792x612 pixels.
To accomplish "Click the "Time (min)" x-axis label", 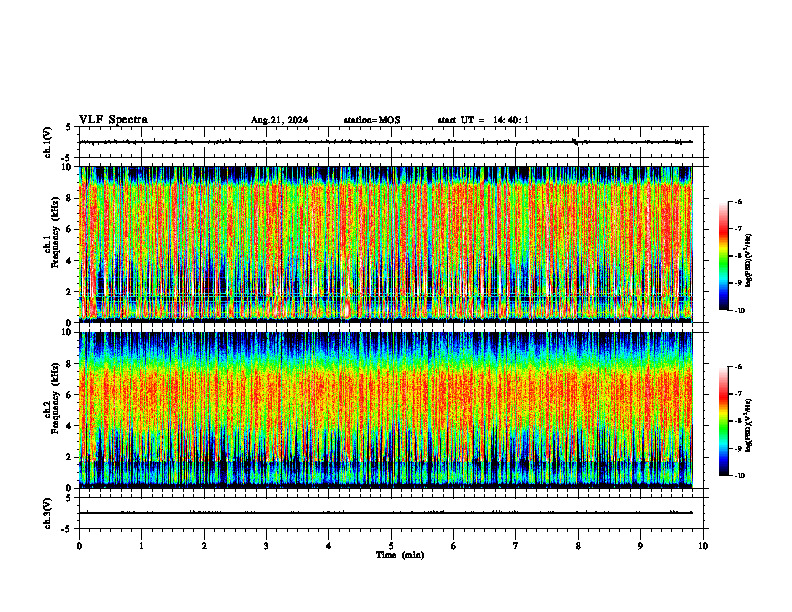I will (x=400, y=555).
